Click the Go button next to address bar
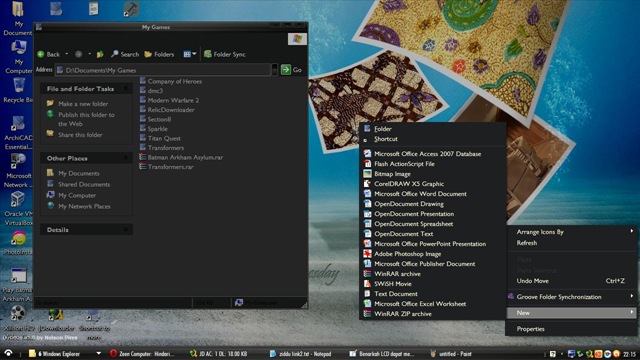This screenshot has height=360, width=640. click(291, 70)
